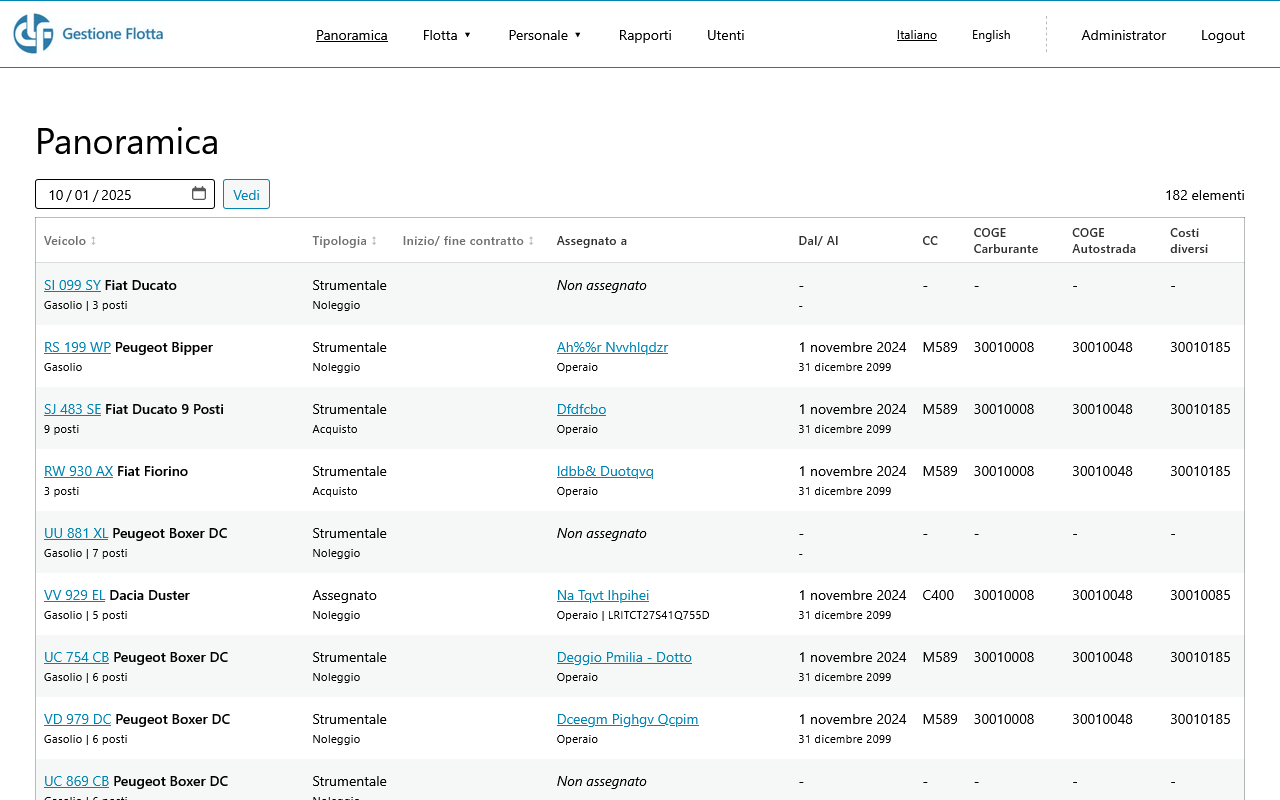The image size is (1280, 800).
Task: Open assignee Dfdfcbo
Action: point(581,409)
